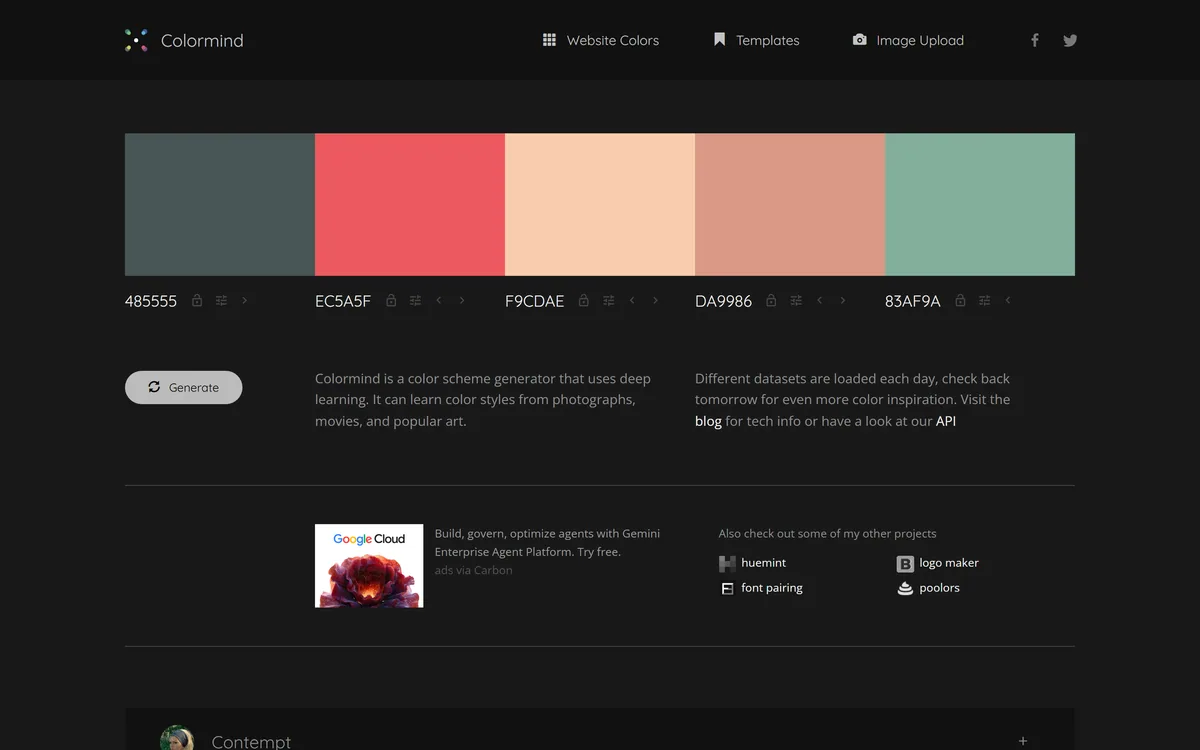This screenshot has height=750, width=1200.
Task: Move DA9986 color left
Action: pos(819,300)
